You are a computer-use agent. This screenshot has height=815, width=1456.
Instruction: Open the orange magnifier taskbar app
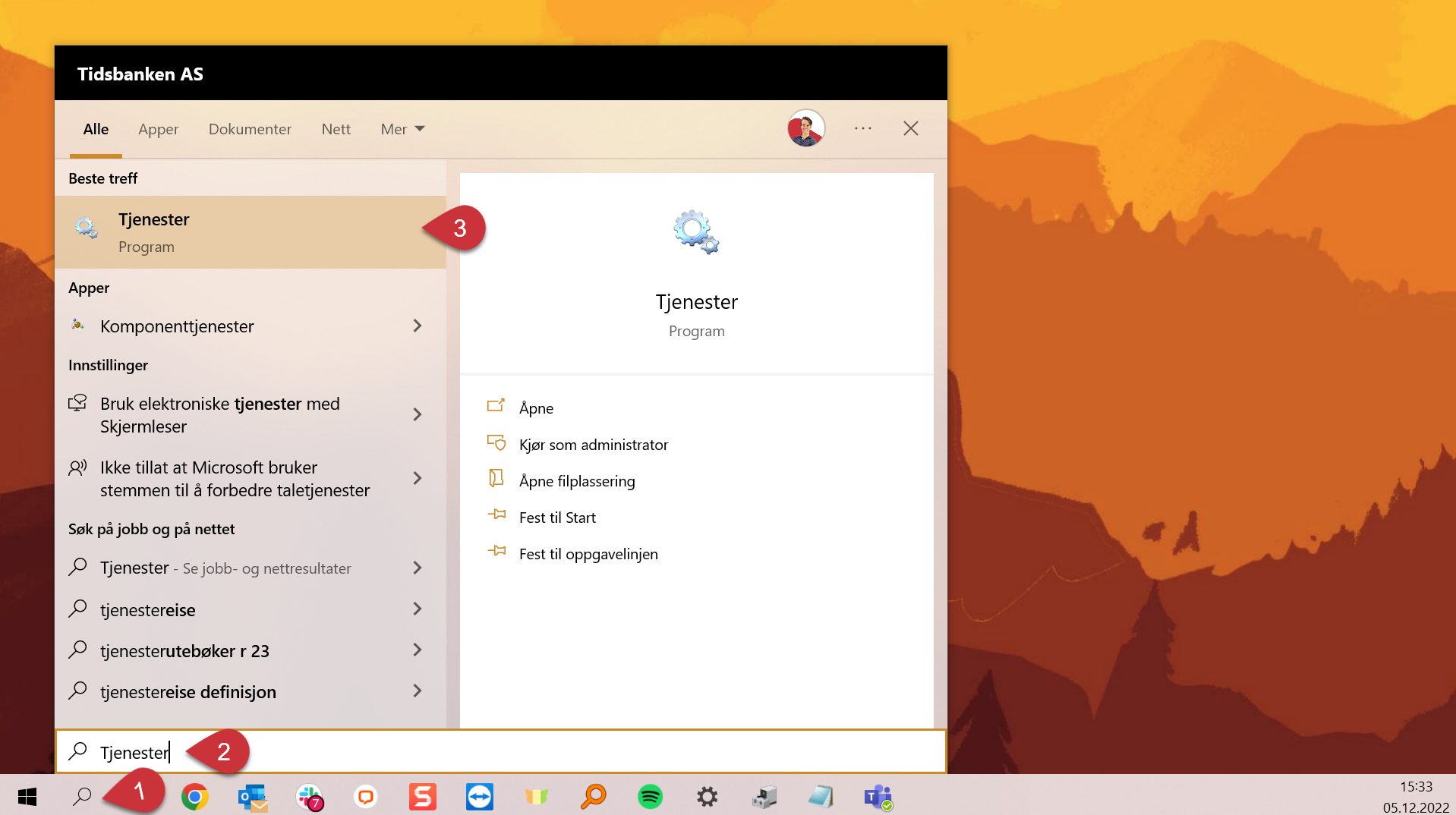(594, 797)
